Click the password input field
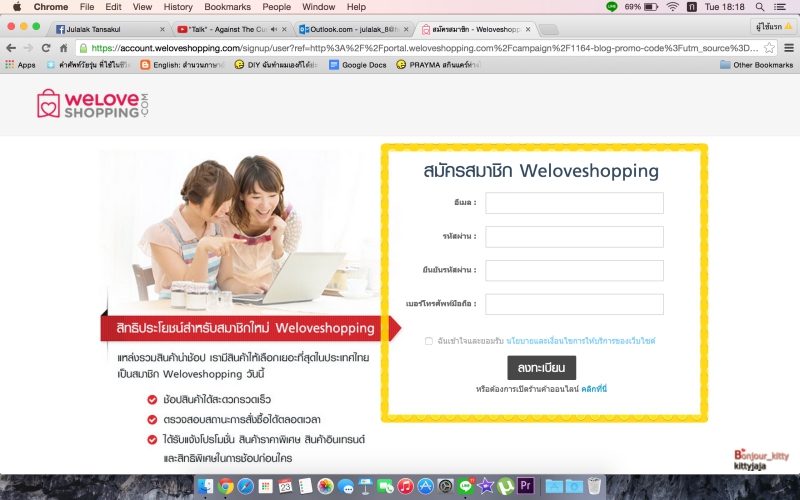This screenshot has width=800, height=500. [x=574, y=237]
